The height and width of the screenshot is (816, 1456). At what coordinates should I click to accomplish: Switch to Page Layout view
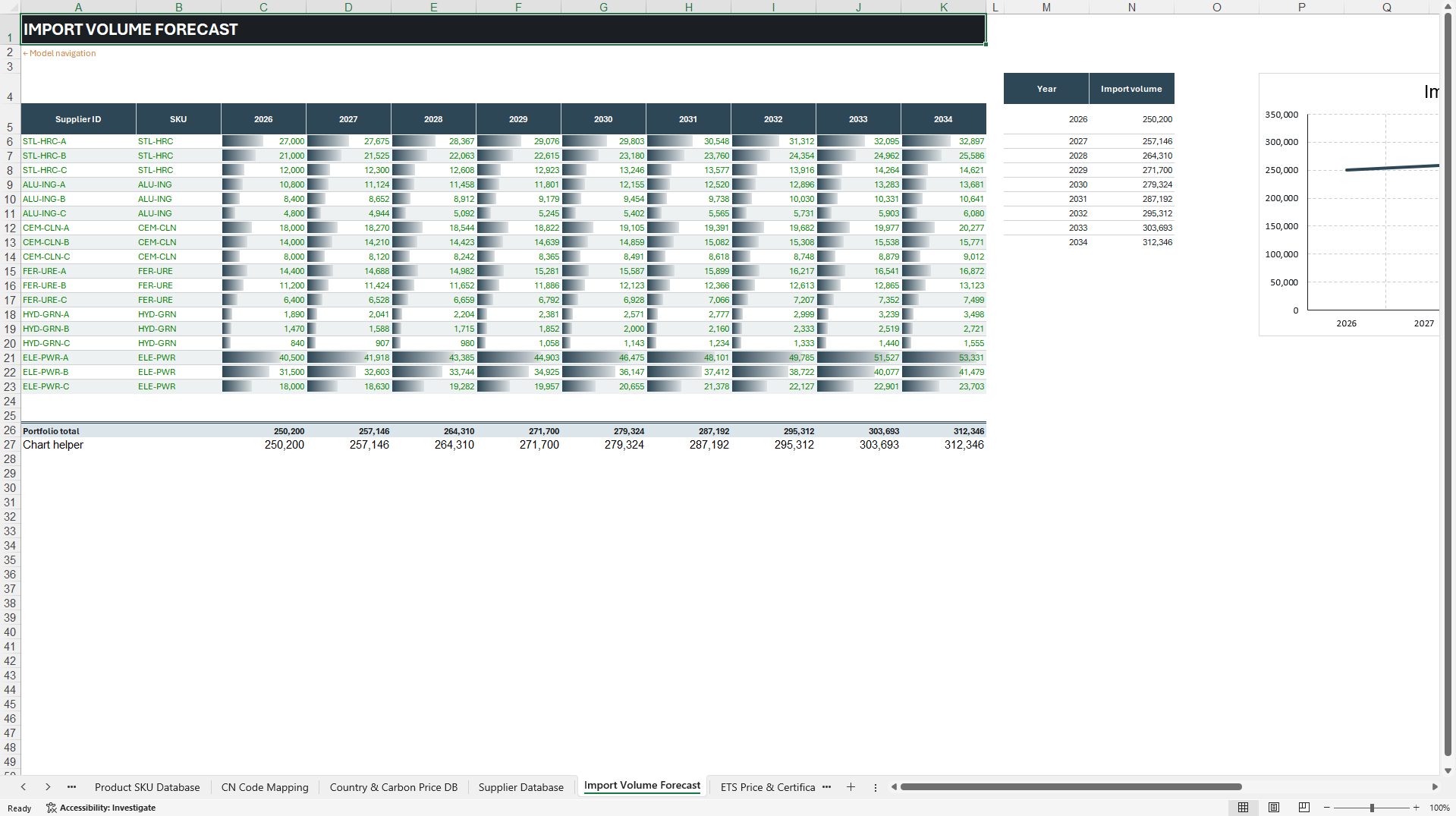coord(1274,808)
